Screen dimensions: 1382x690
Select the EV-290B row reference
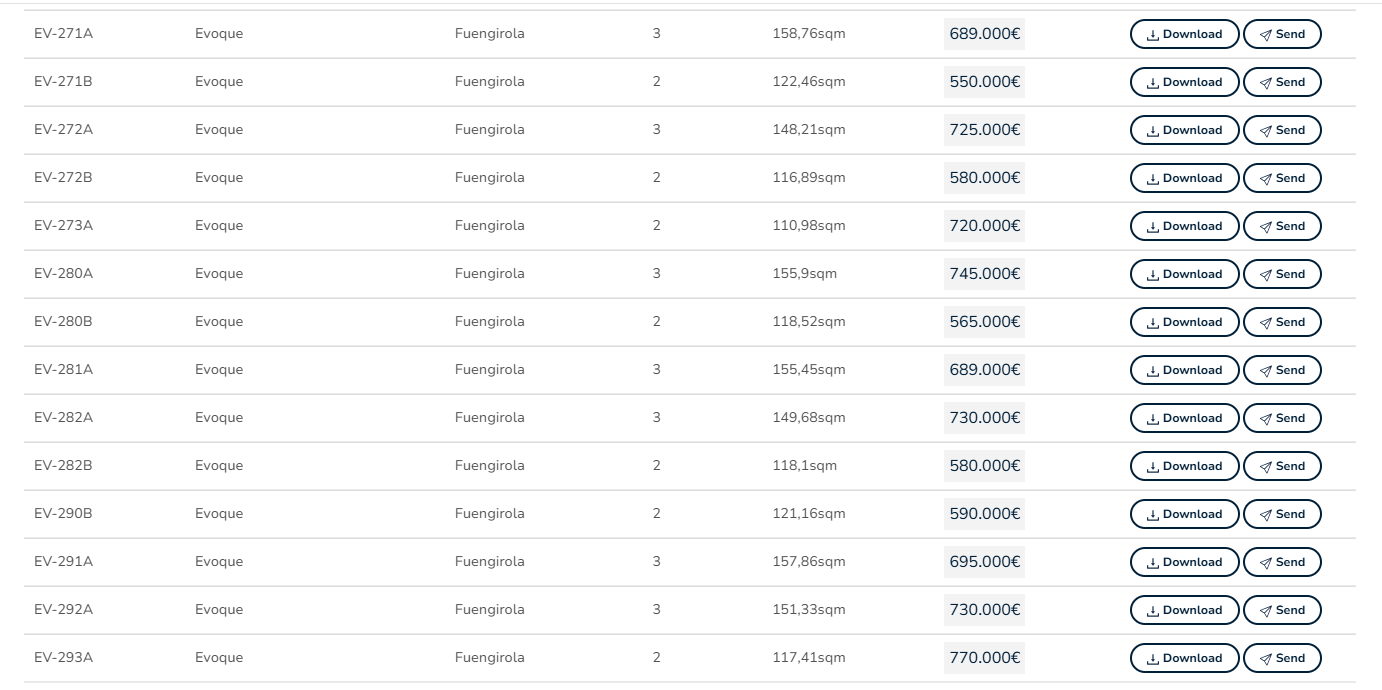(63, 514)
